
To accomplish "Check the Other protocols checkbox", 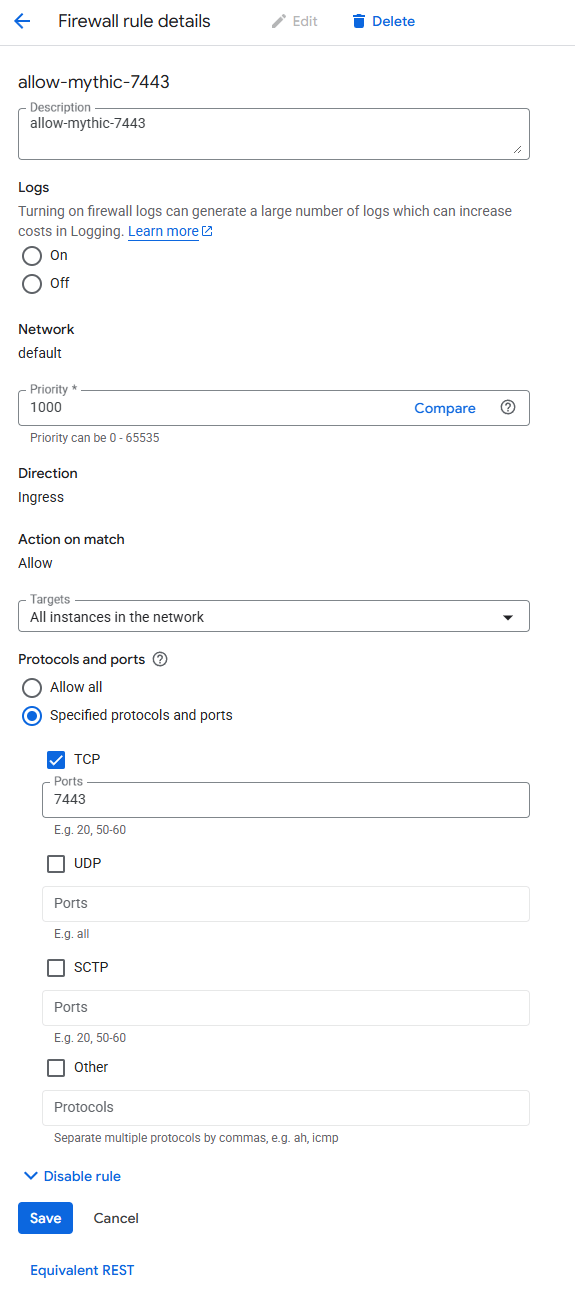I will tap(56, 1068).
